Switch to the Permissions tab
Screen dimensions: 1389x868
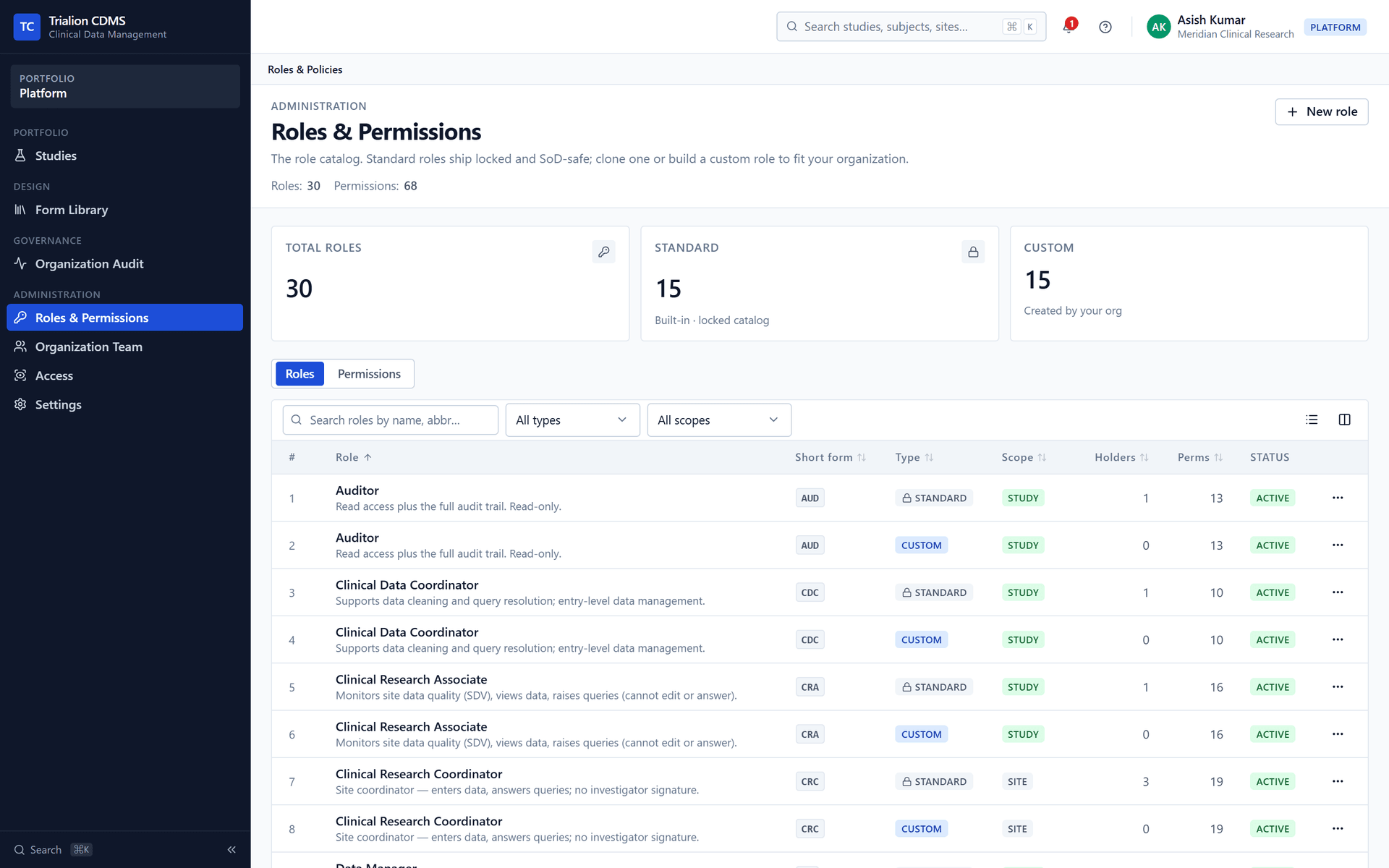click(x=369, y=374)
